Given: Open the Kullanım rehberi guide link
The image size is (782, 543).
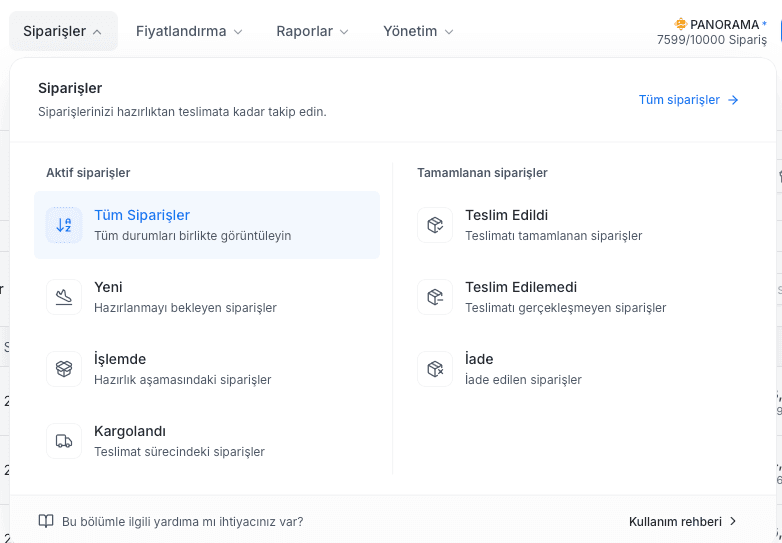Looking at the screenshot, I should [x=683, y=522].
